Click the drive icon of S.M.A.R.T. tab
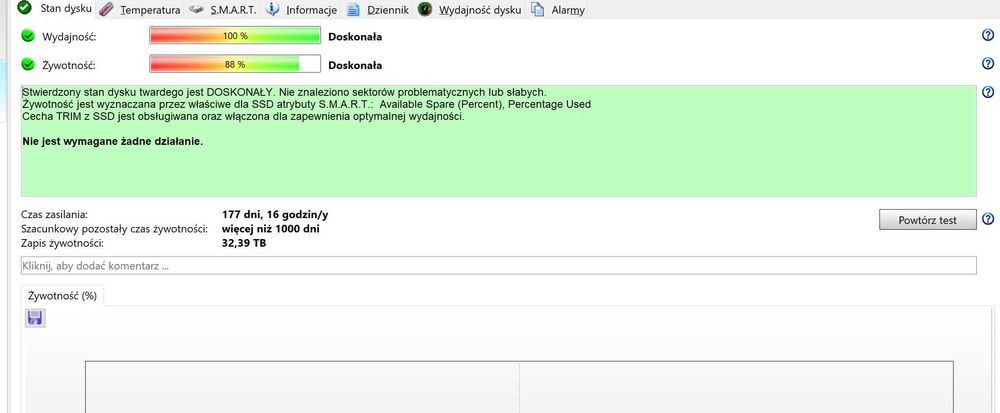This screenshot has width=1000, height=413. point(196,10)
